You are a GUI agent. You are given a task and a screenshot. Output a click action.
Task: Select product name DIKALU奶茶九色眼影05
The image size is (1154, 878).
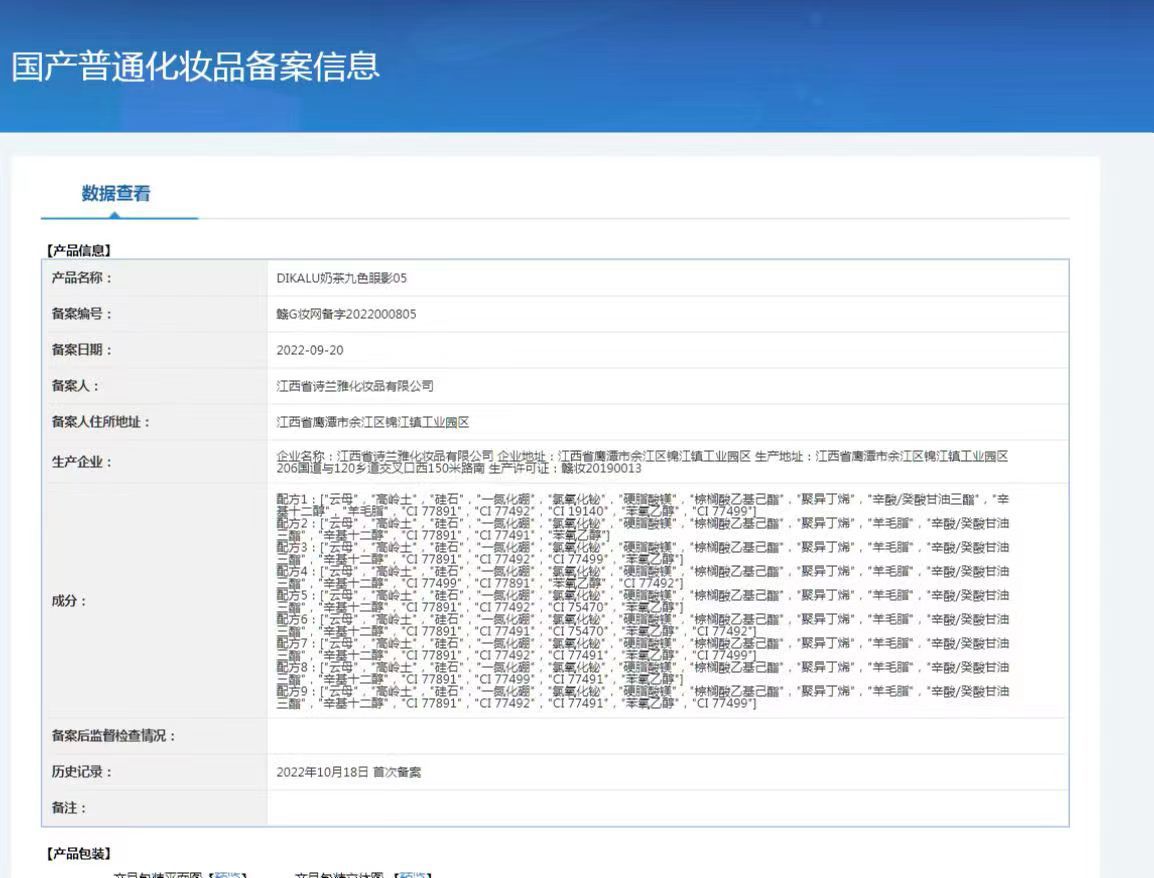[x=341, y=278]
